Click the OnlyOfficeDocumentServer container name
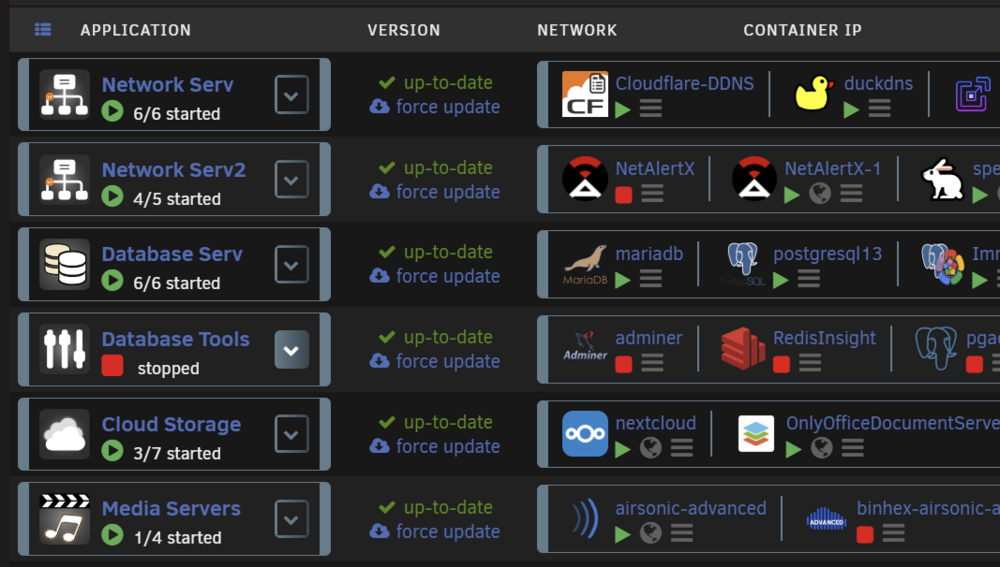Viewport: 1000px width, 567px height. 893,423
